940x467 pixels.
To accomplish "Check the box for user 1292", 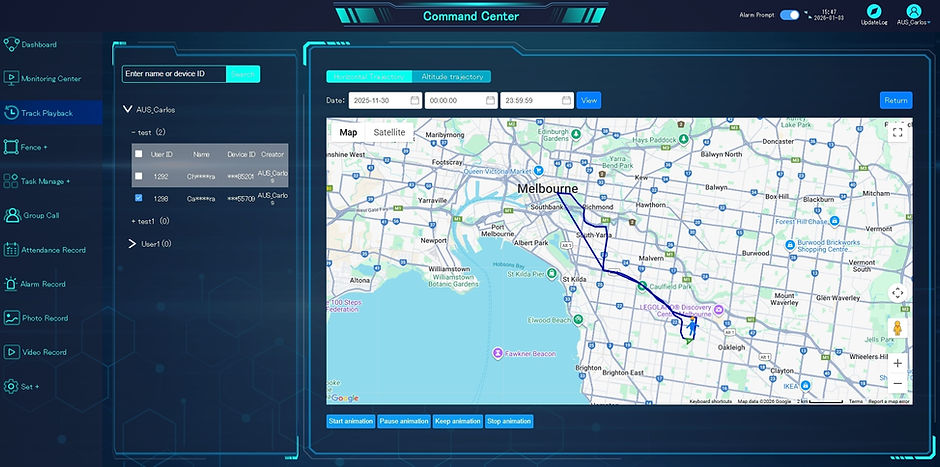I will [138, 176].
